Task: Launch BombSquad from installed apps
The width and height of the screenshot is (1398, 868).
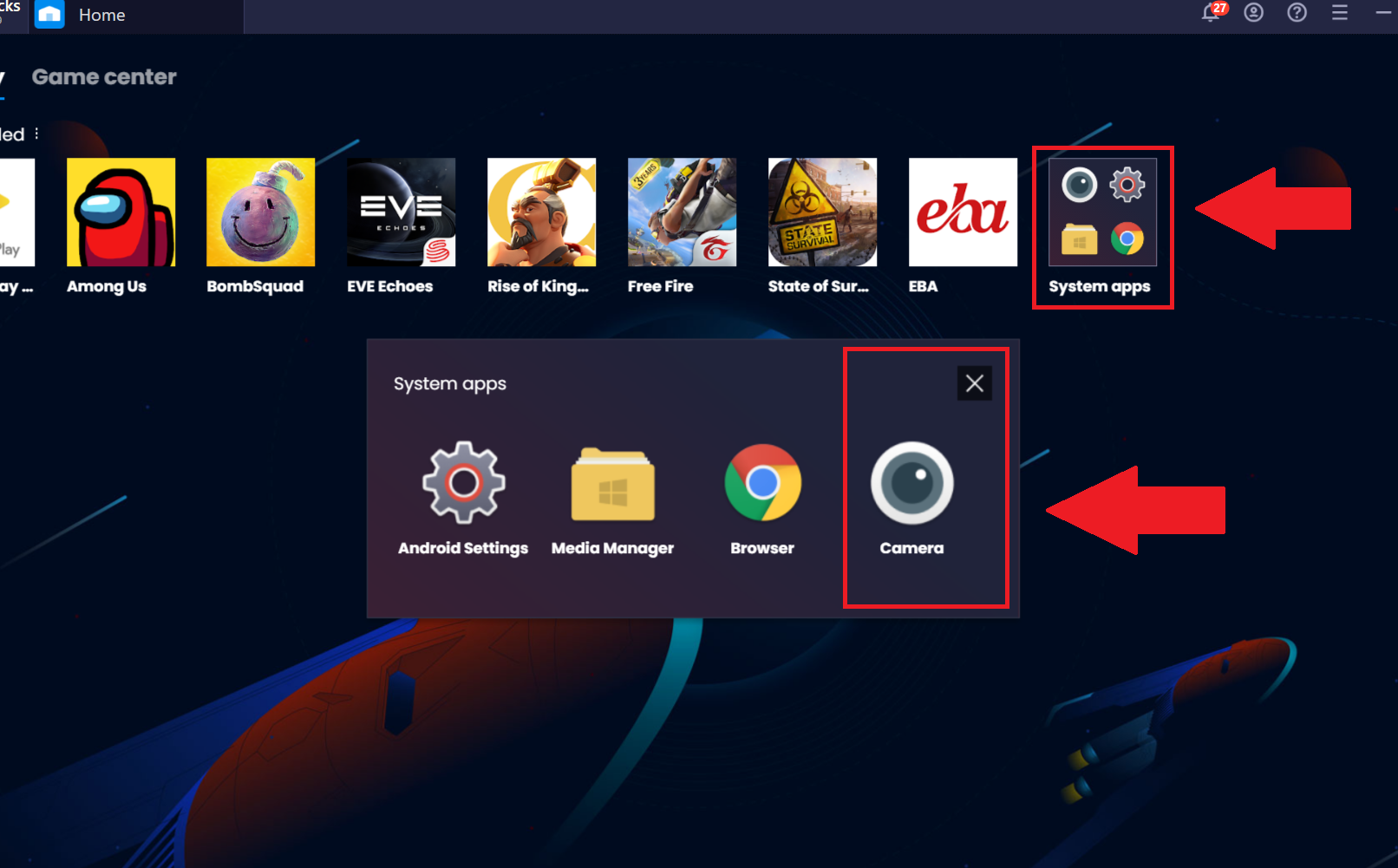Action: tap(261, 212)
